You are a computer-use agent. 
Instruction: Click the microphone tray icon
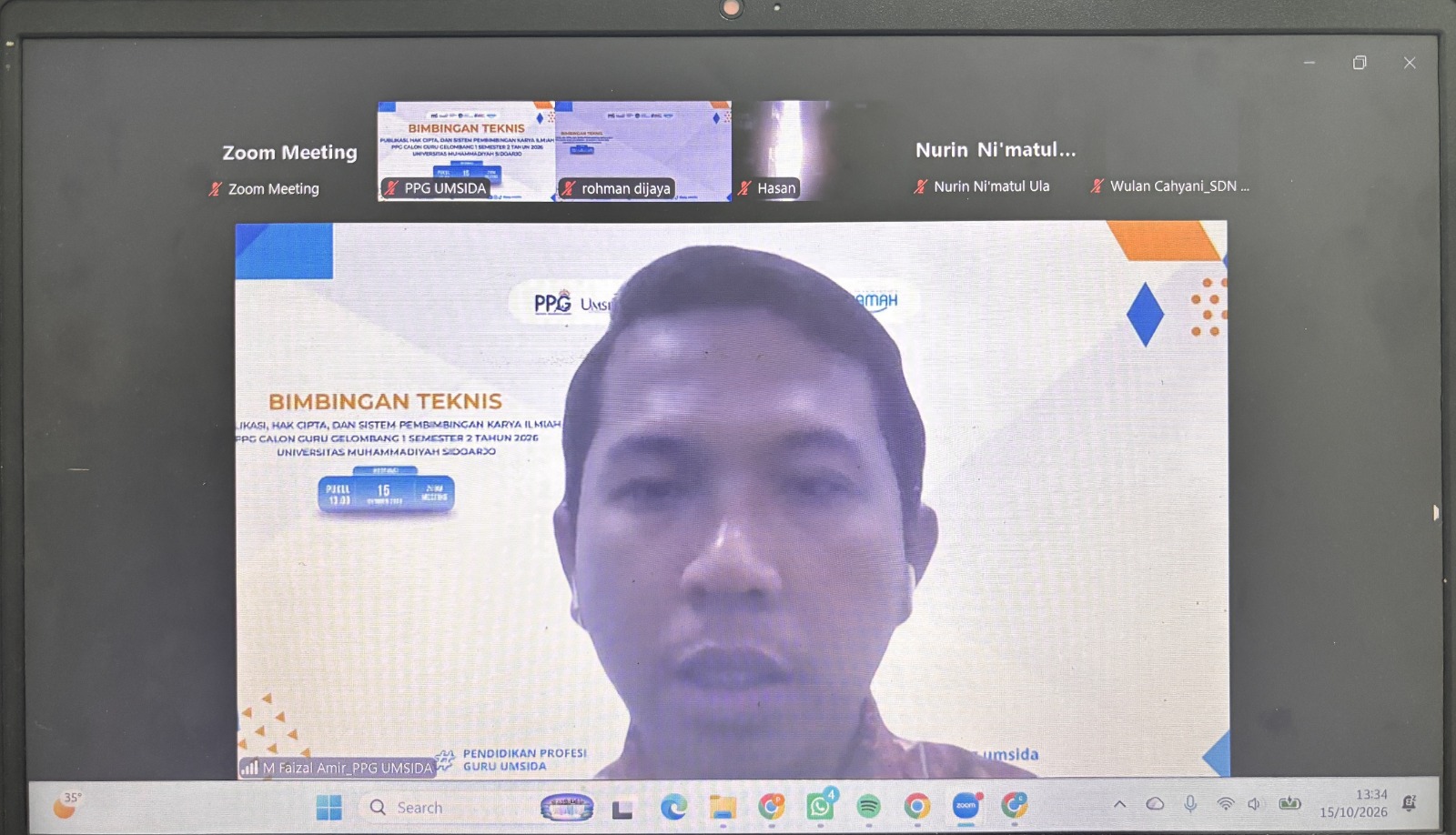[x=1190, y=804]
